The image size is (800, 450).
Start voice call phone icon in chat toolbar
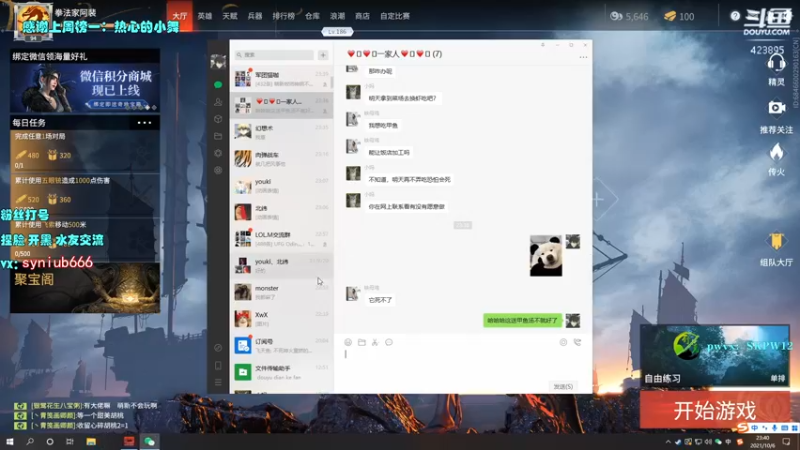(x=577, y=342)
